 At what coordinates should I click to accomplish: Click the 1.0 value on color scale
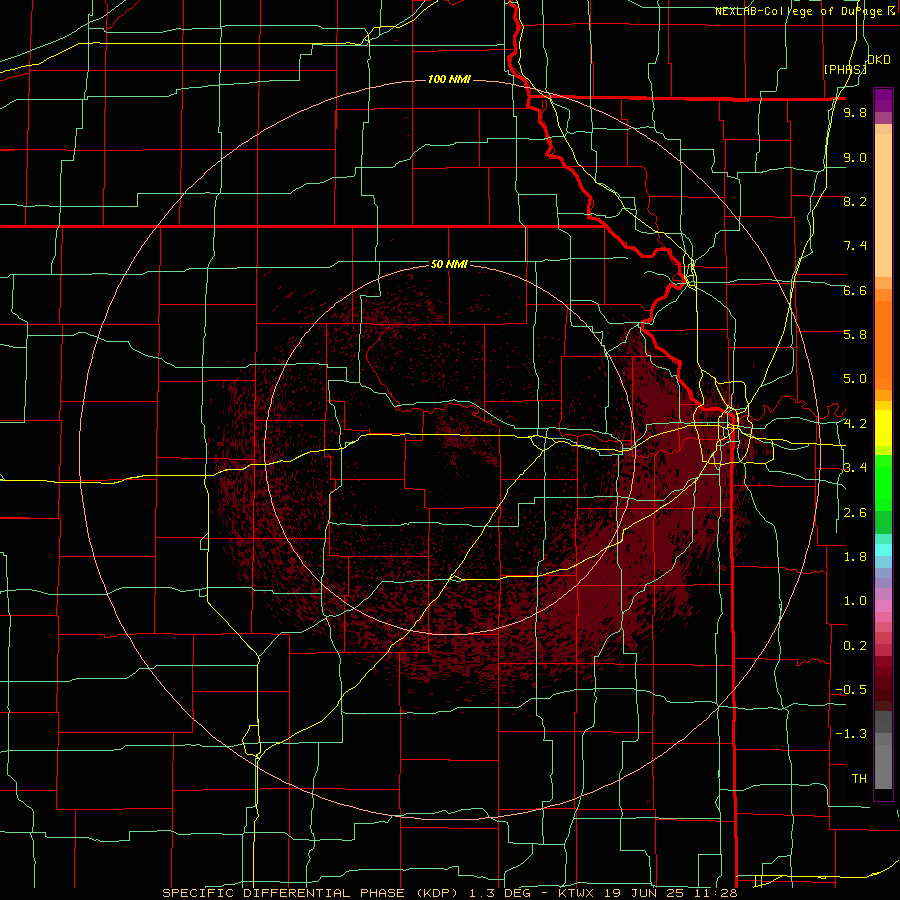855,601
